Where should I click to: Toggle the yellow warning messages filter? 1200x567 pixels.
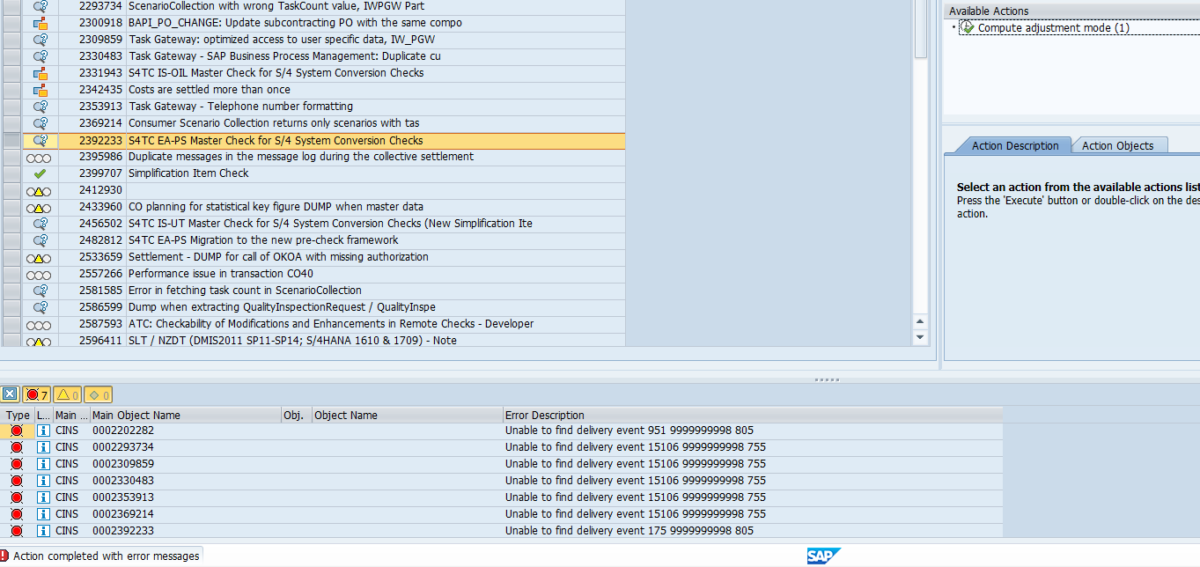(x=67, y=395)
